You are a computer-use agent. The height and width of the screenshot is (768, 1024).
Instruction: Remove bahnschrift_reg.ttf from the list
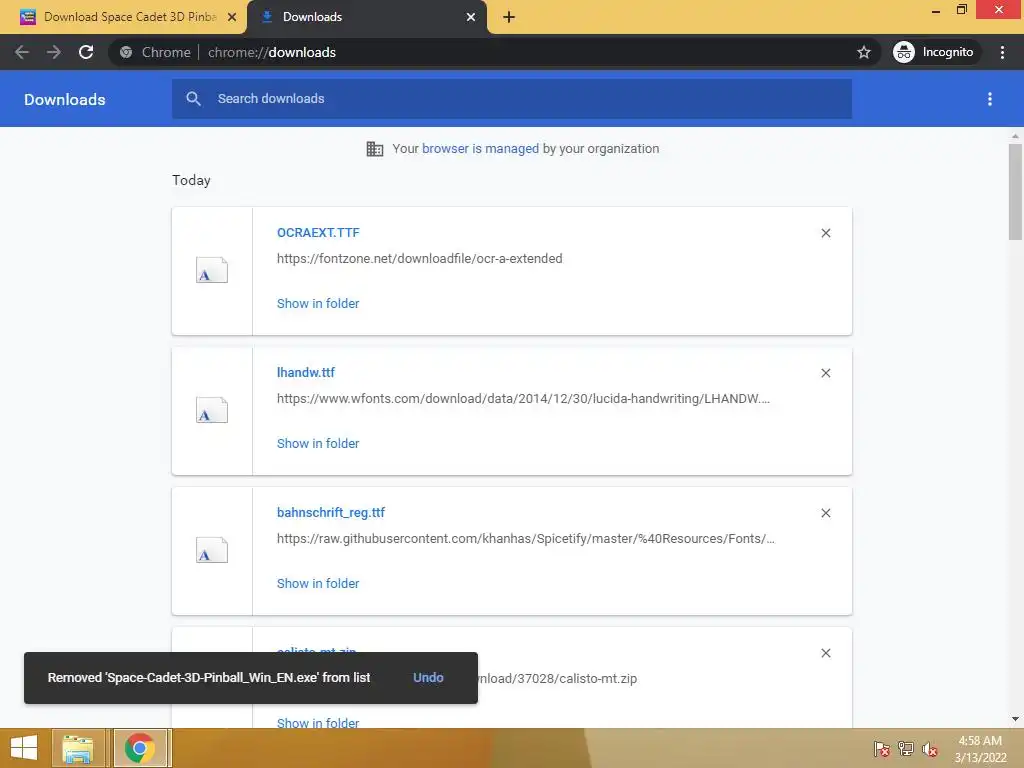point(825,513)
